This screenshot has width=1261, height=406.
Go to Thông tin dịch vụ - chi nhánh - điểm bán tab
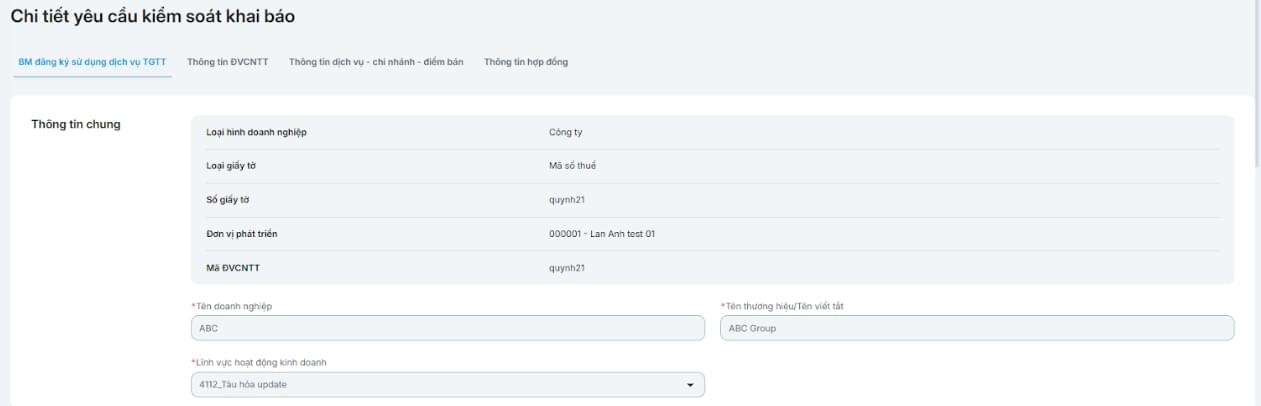(x=376, y=62)
